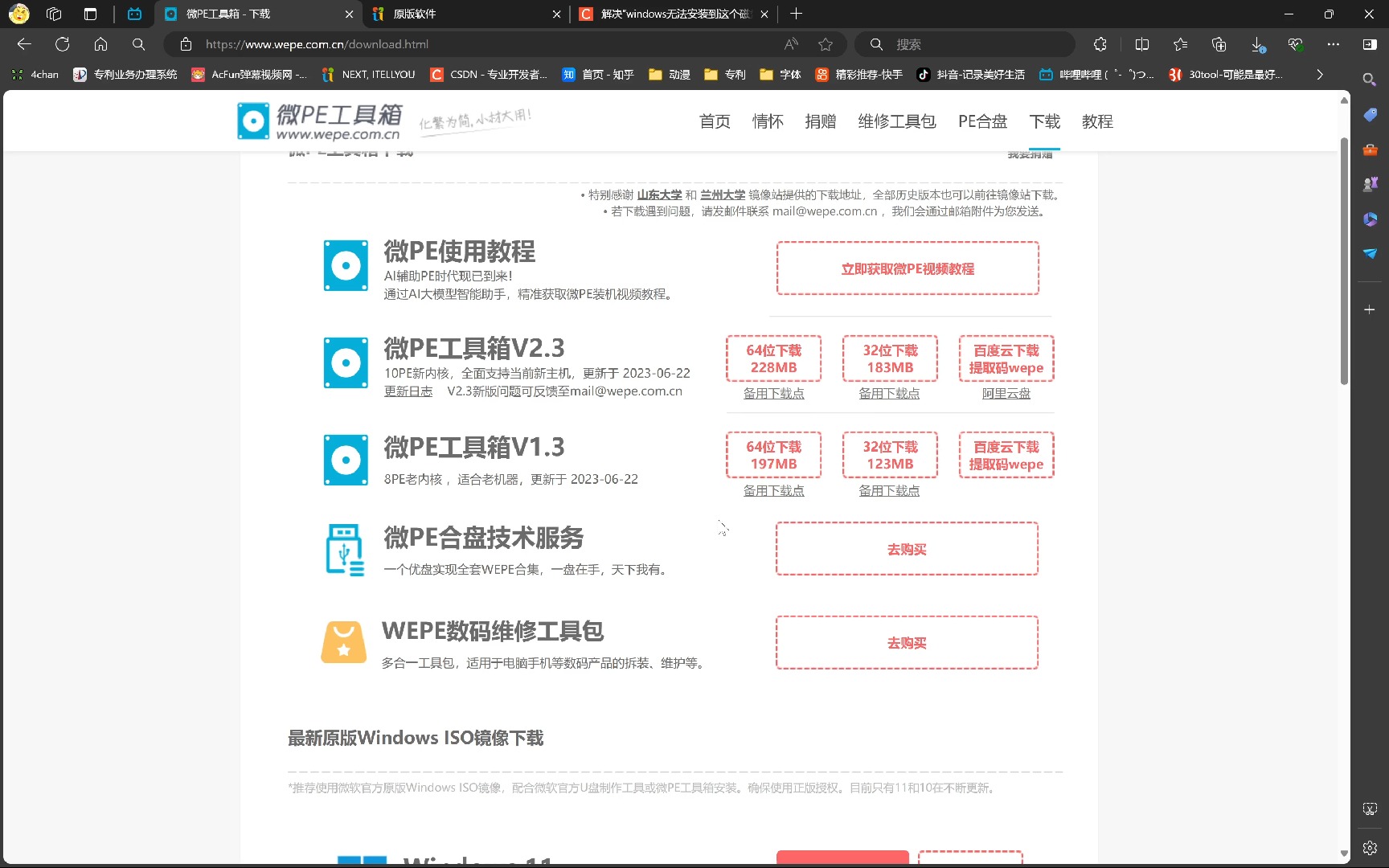The height and width of the screenshot is (868, 1389).
Task: Open the workspaces icon in title bar
Action: point(54,14)
